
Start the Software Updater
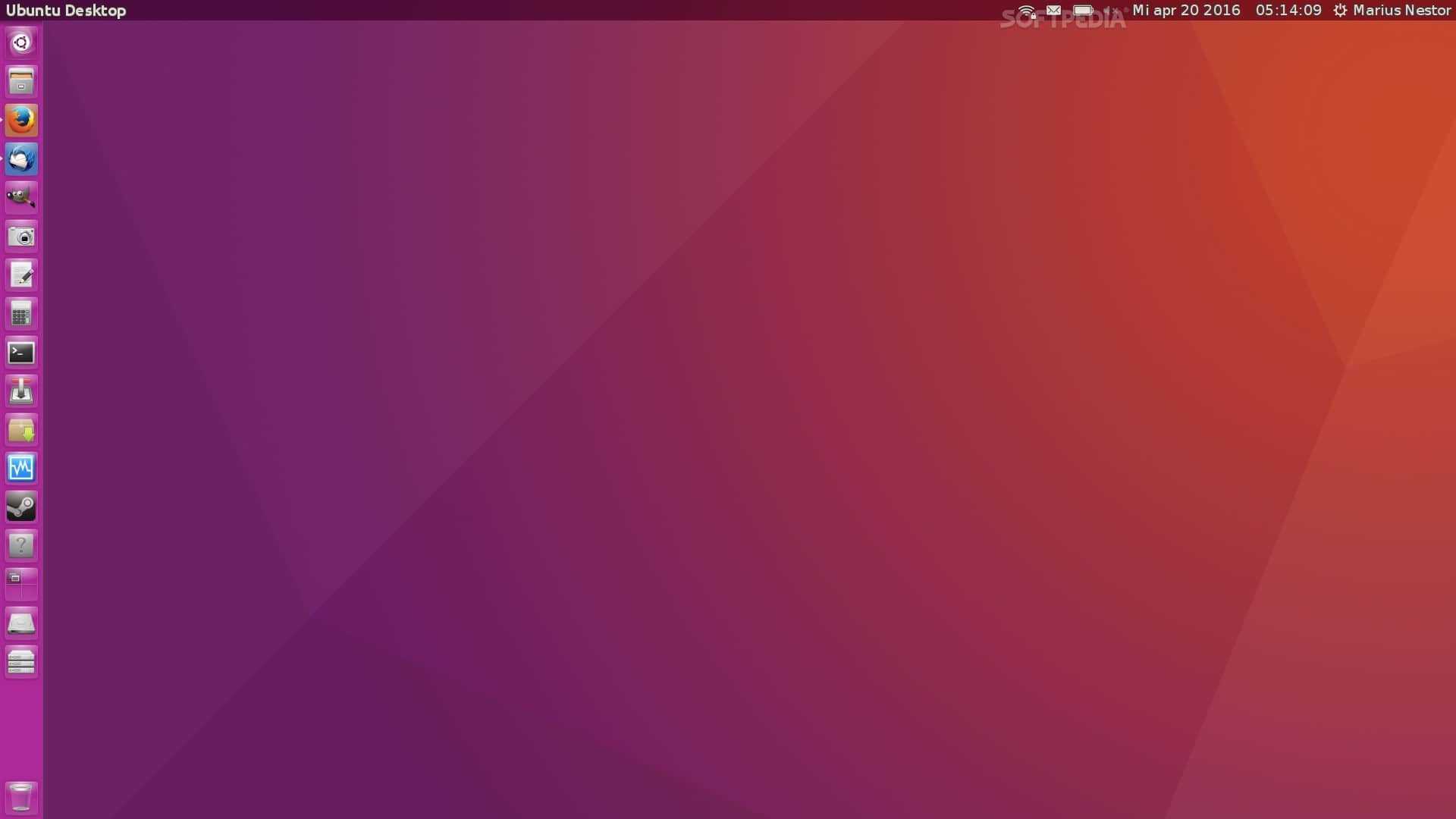tap(20, 391)
